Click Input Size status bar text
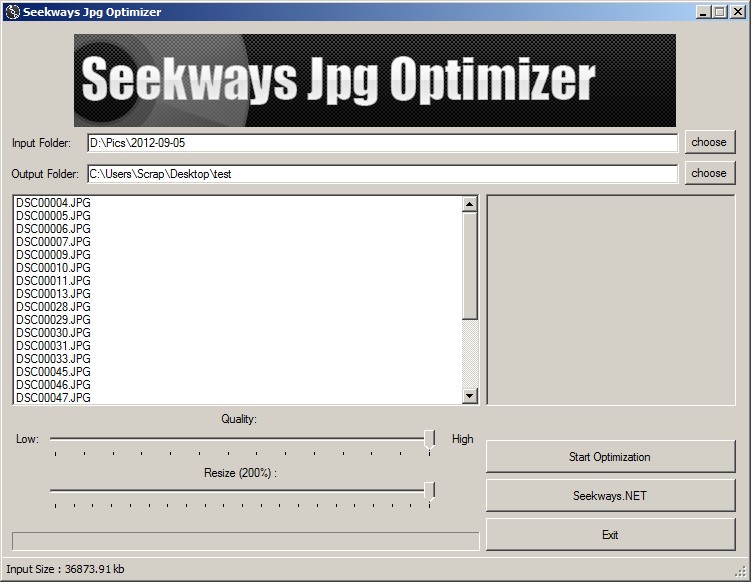 (65, 569)
